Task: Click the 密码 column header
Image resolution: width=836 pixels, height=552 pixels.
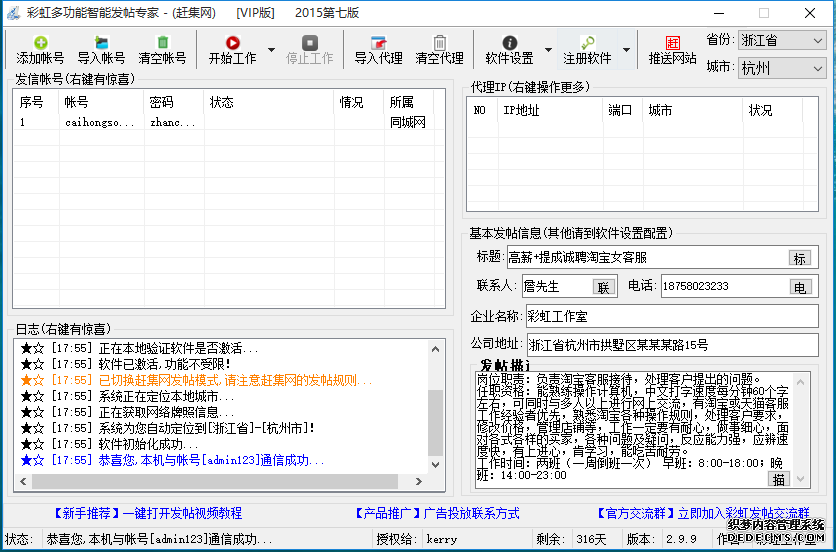Action: (x=174, y=102)
